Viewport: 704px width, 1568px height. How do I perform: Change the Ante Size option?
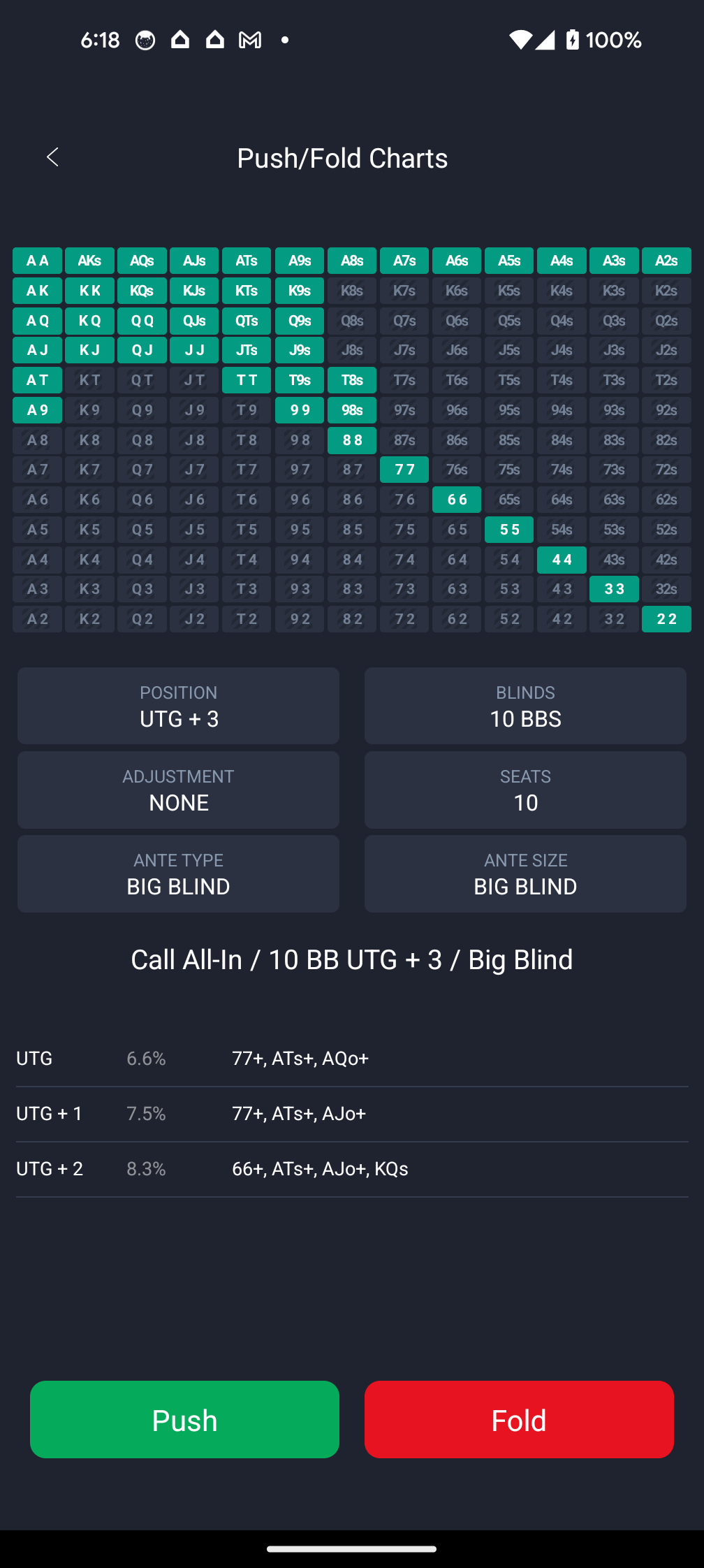coord(525,873)
